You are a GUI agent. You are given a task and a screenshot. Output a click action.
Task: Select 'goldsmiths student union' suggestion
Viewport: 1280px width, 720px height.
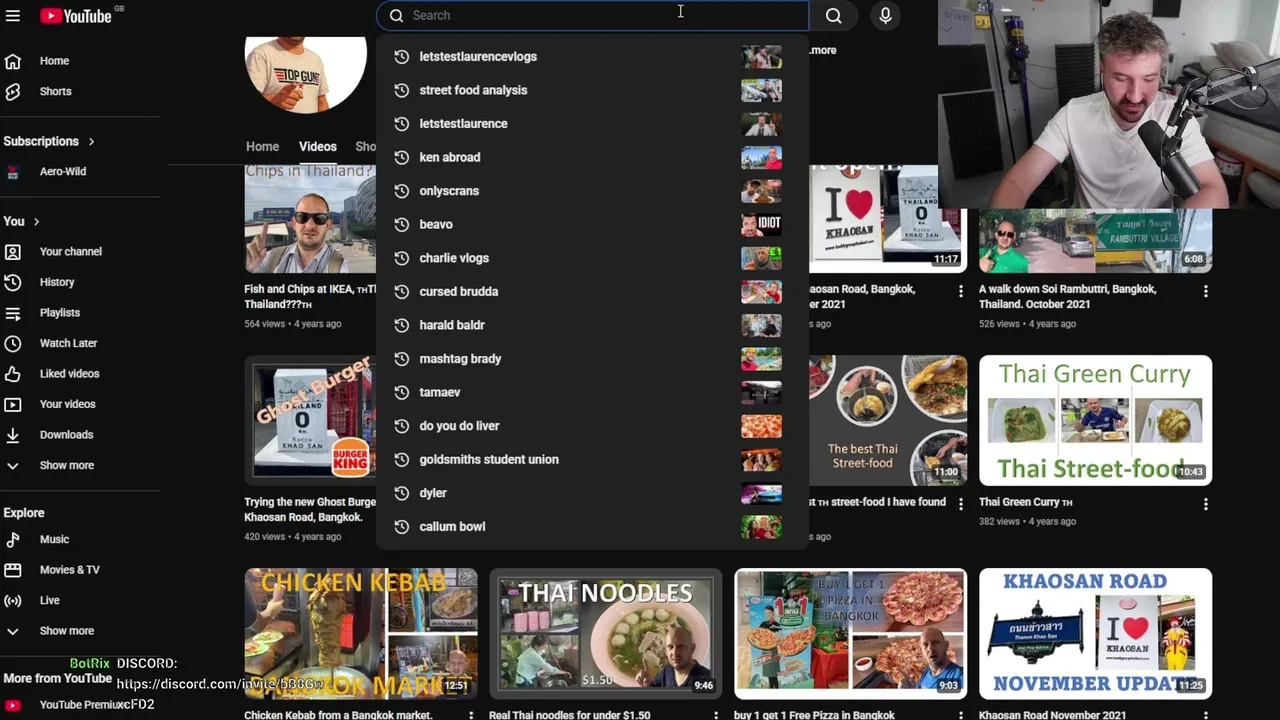(592, 459)
